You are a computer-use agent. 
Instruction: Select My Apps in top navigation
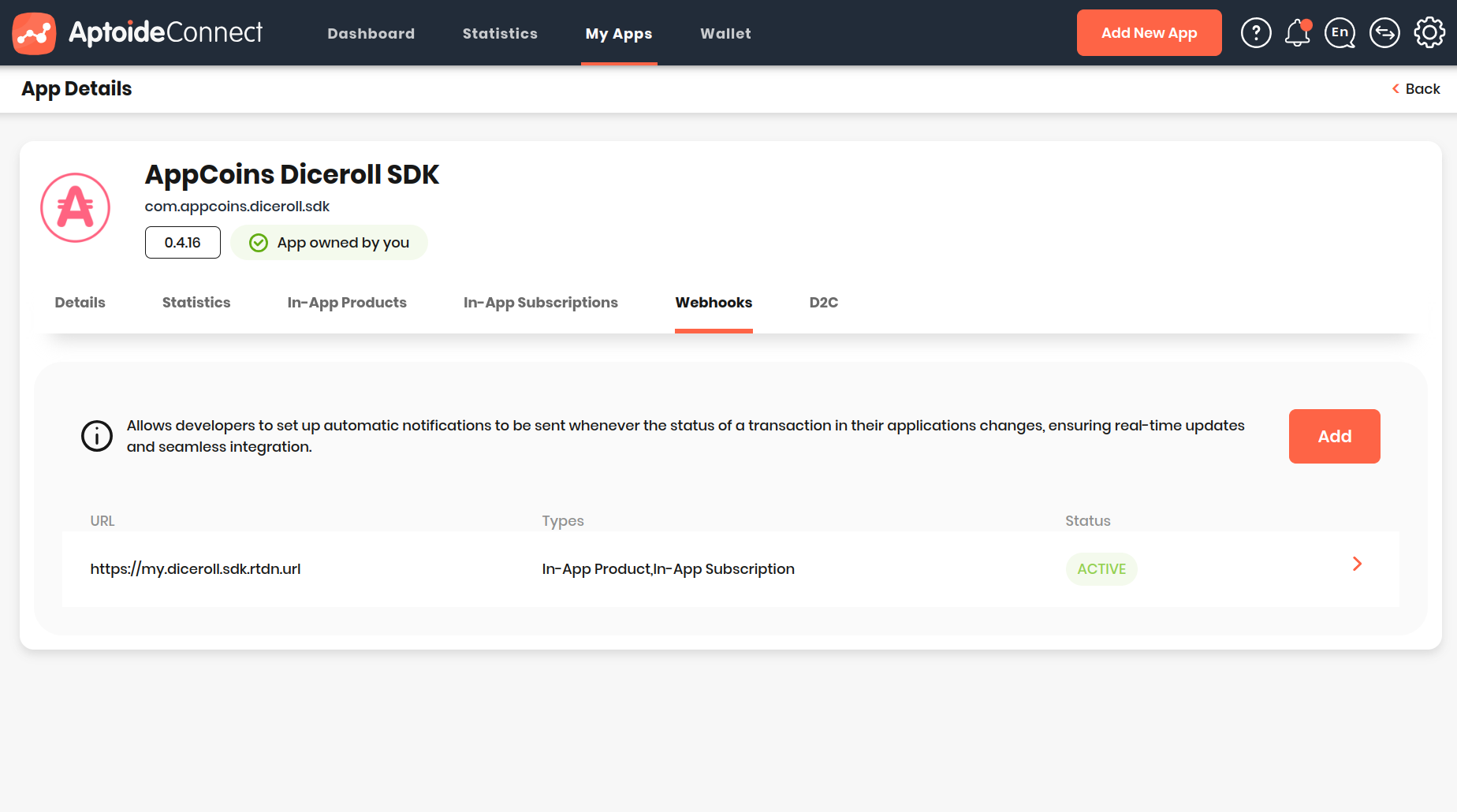619,34
